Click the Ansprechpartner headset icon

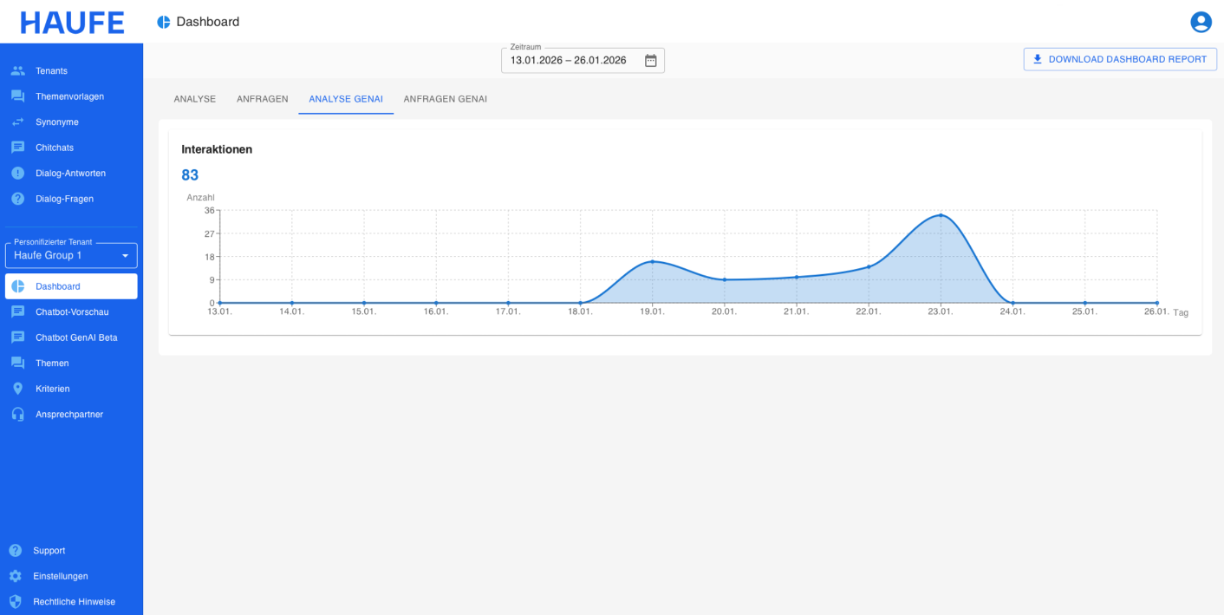[x=17, y=414]
